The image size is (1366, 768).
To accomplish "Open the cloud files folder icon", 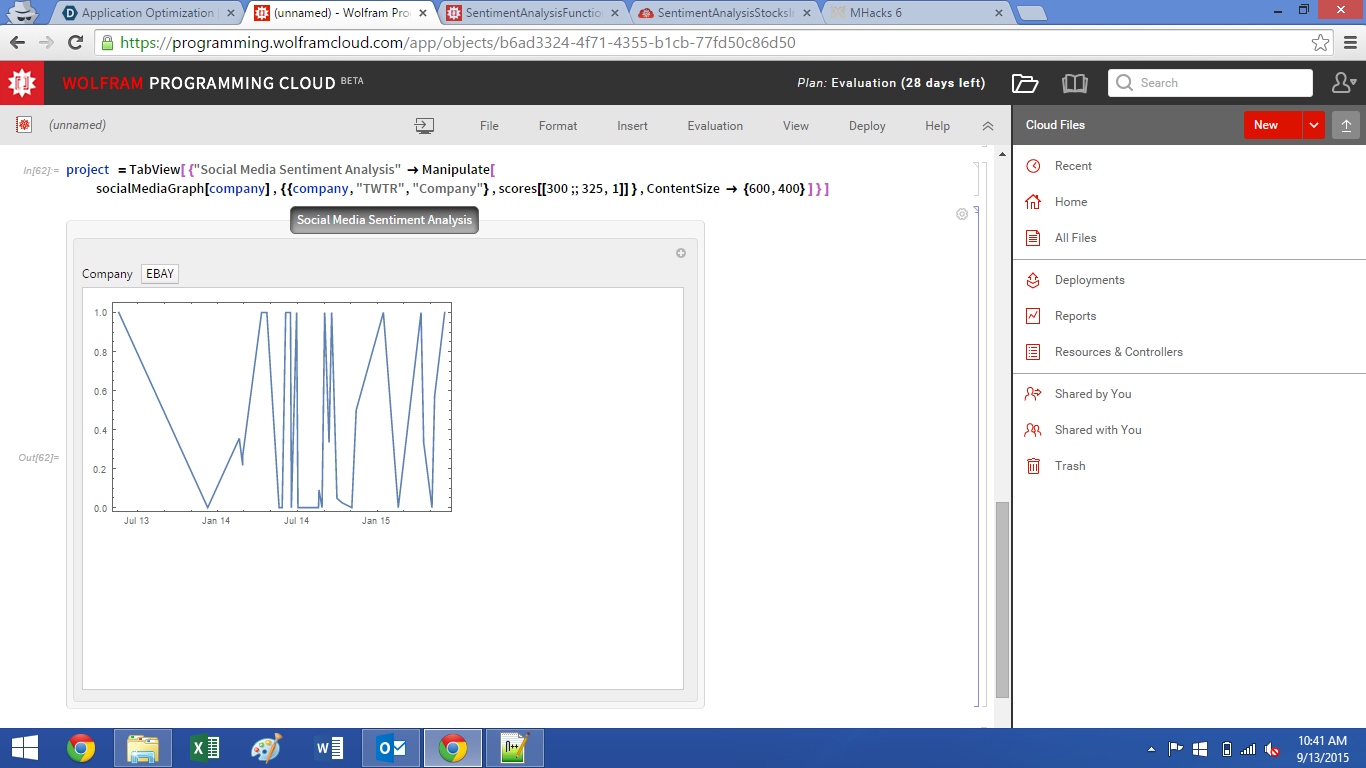I will [x=1025, y=83].
